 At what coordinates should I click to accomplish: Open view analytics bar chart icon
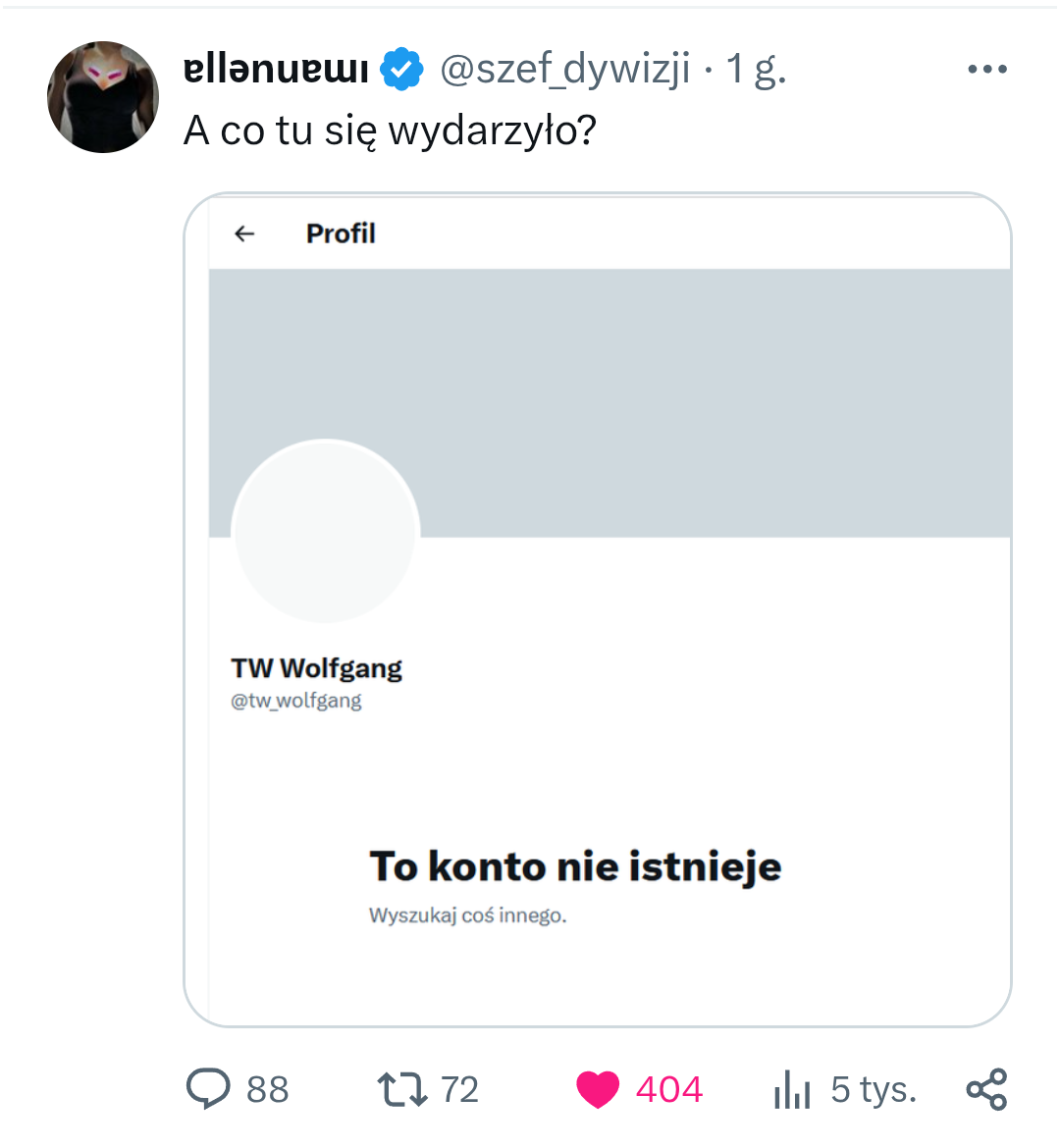point(792,1089)
